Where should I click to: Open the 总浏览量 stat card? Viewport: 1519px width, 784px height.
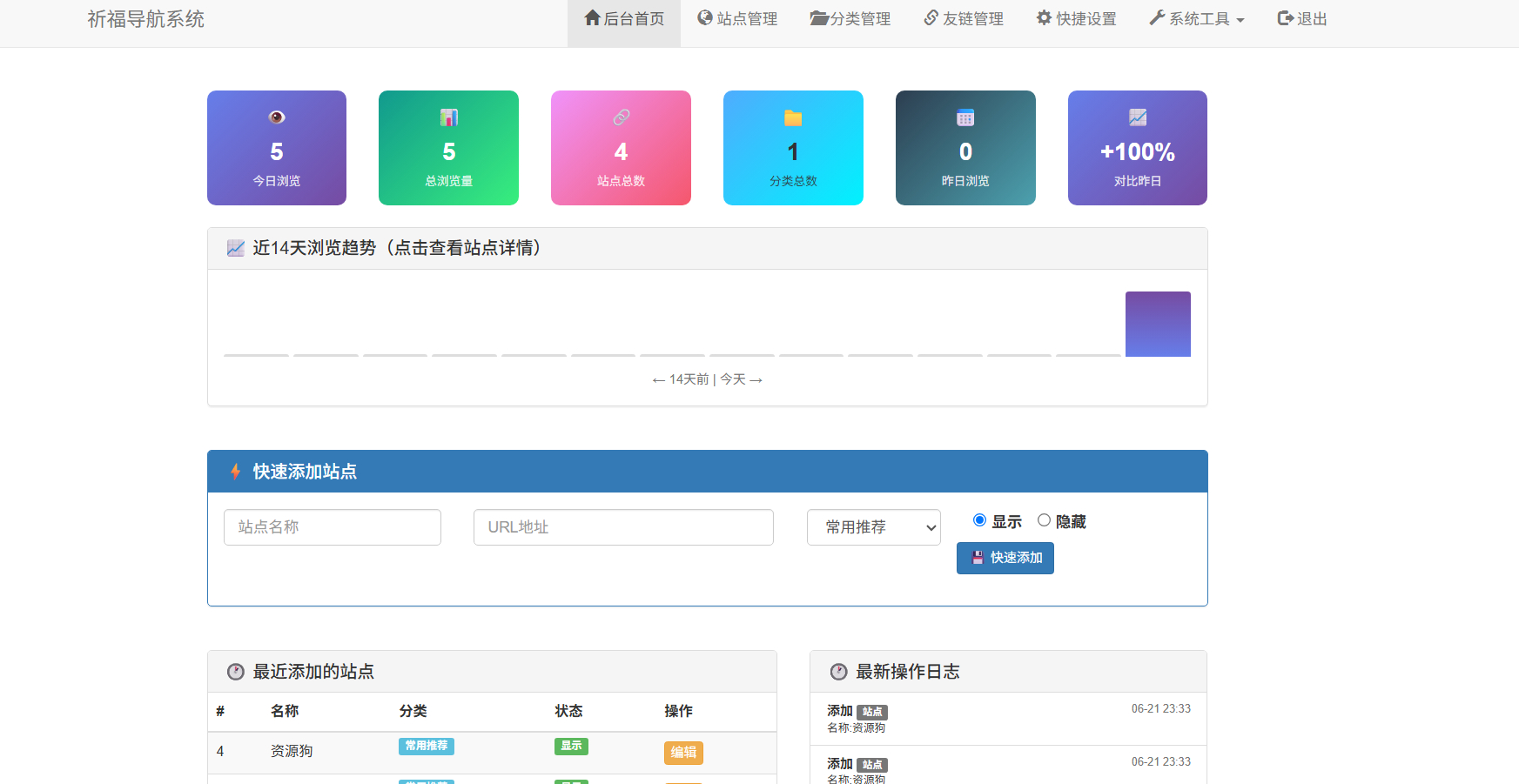(x=448, y=148)
